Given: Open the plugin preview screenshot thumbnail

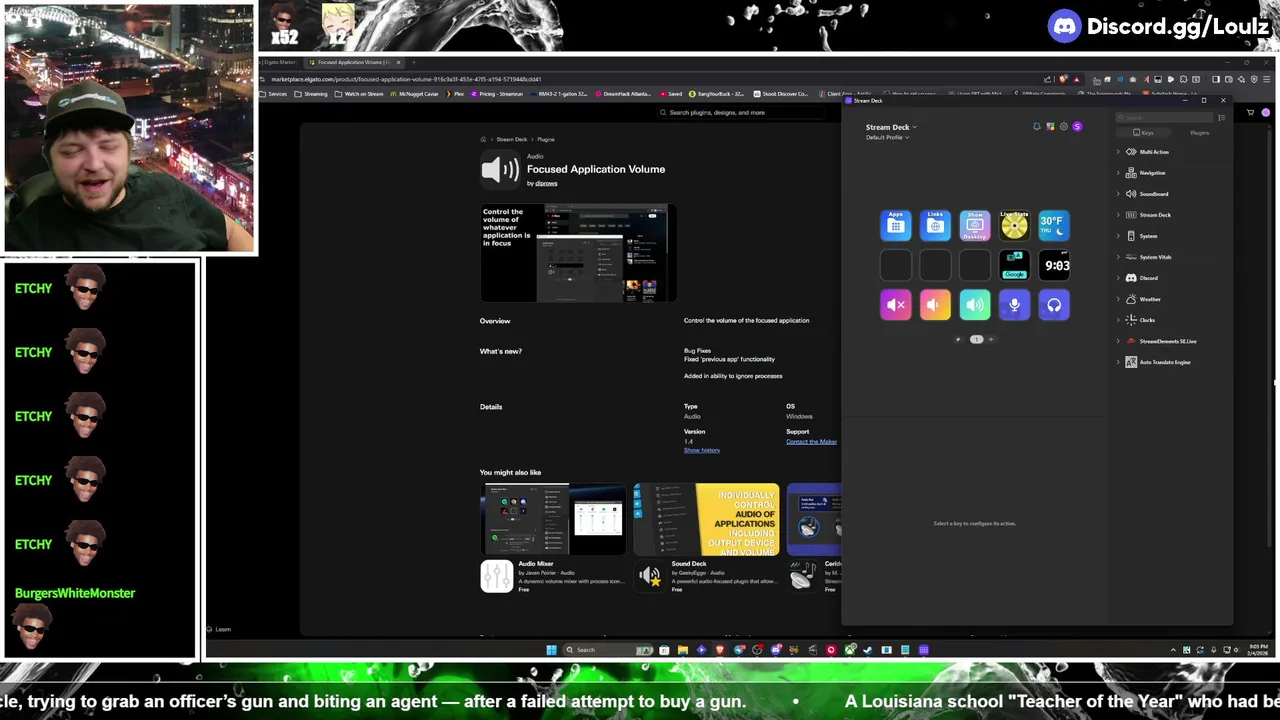Looking at the screenshot, I should 579,253.
